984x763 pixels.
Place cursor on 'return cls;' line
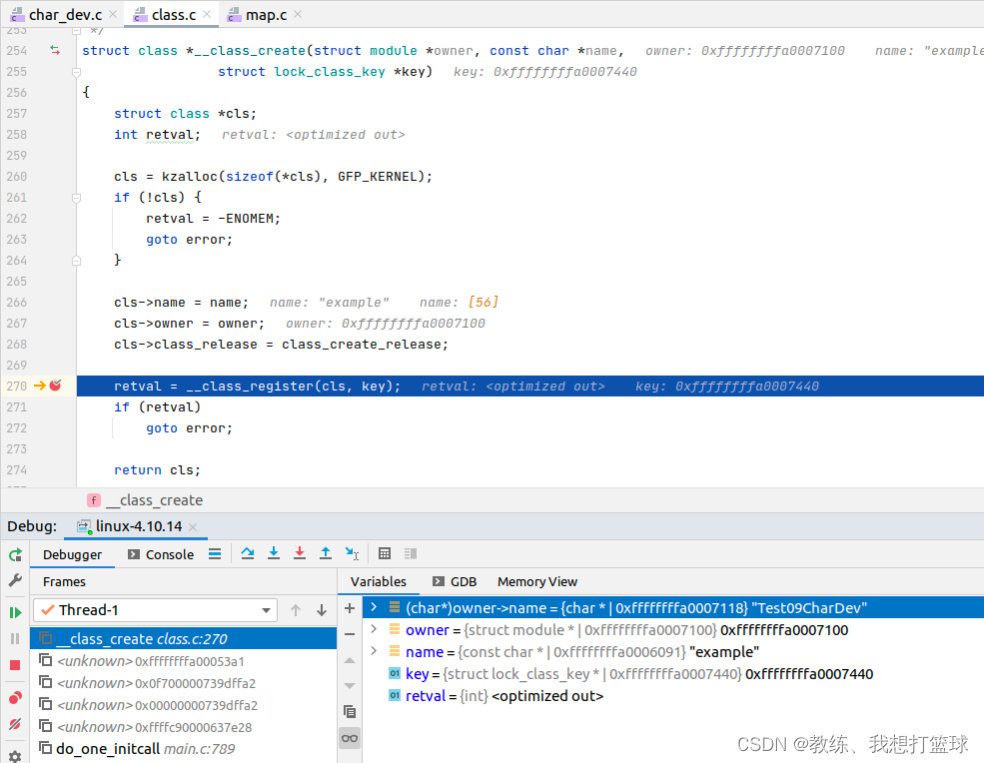point(157,470)
